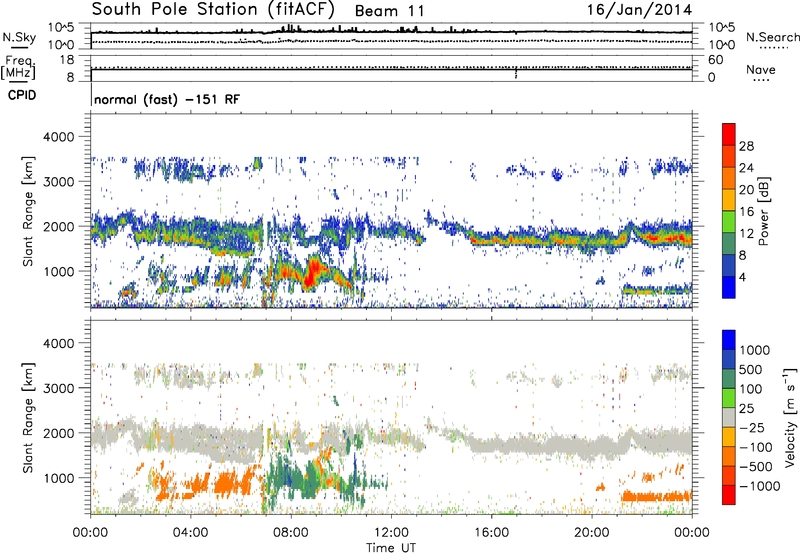
Task: Click the '12:00' time axis label
Action: coord(391,533)
